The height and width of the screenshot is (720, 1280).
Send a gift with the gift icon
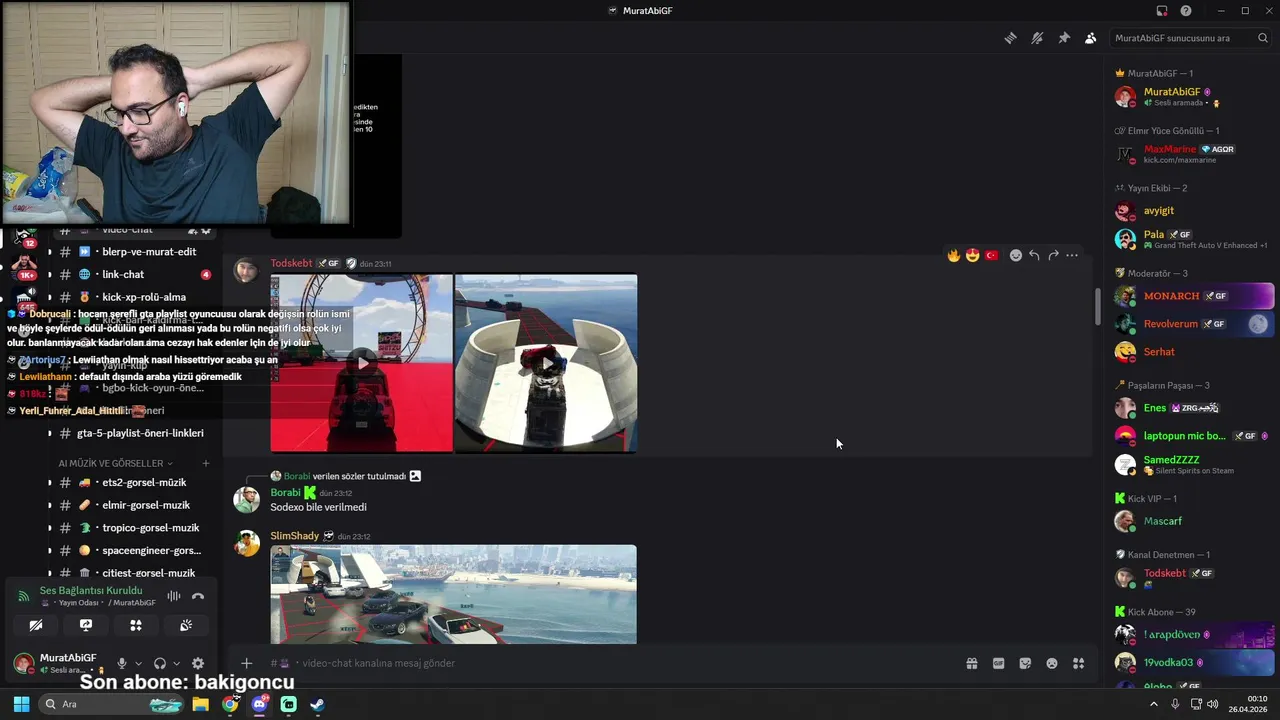[x=971, y=663]
